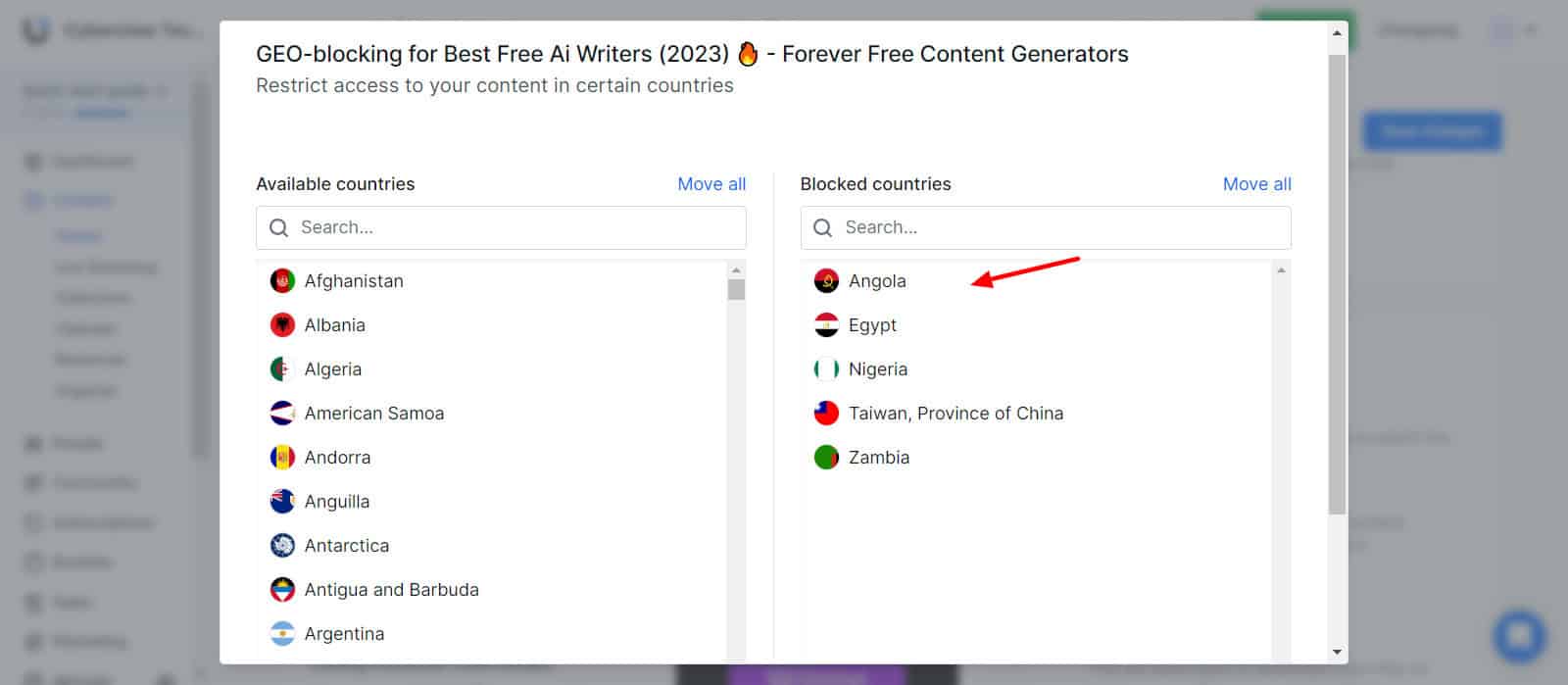Click the modal scrollbar up arrow

(1337, 33)
